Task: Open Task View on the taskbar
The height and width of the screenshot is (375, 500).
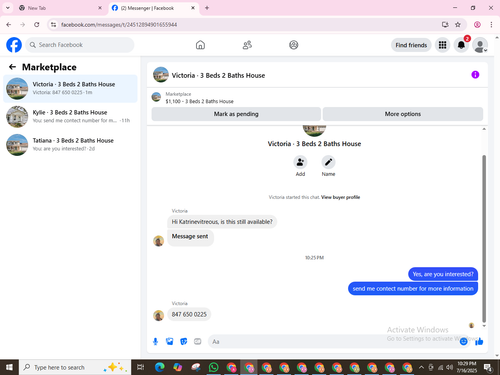Action: click(141, 367)
